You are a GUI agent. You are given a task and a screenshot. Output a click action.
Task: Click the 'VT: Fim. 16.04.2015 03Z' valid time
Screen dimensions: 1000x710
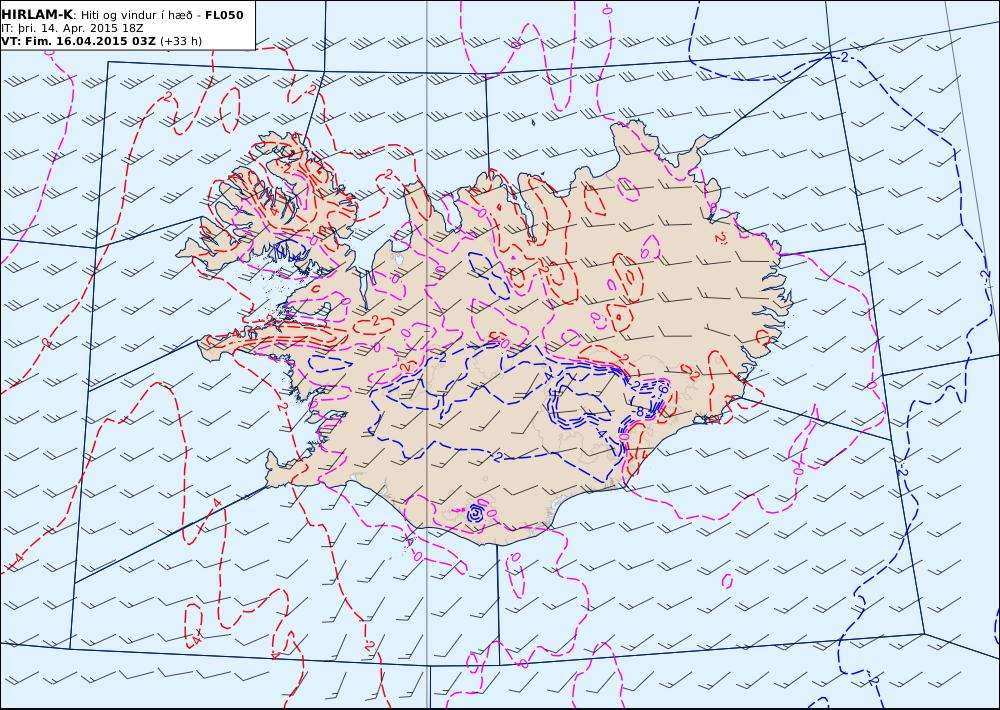click(x=78, y=41)
